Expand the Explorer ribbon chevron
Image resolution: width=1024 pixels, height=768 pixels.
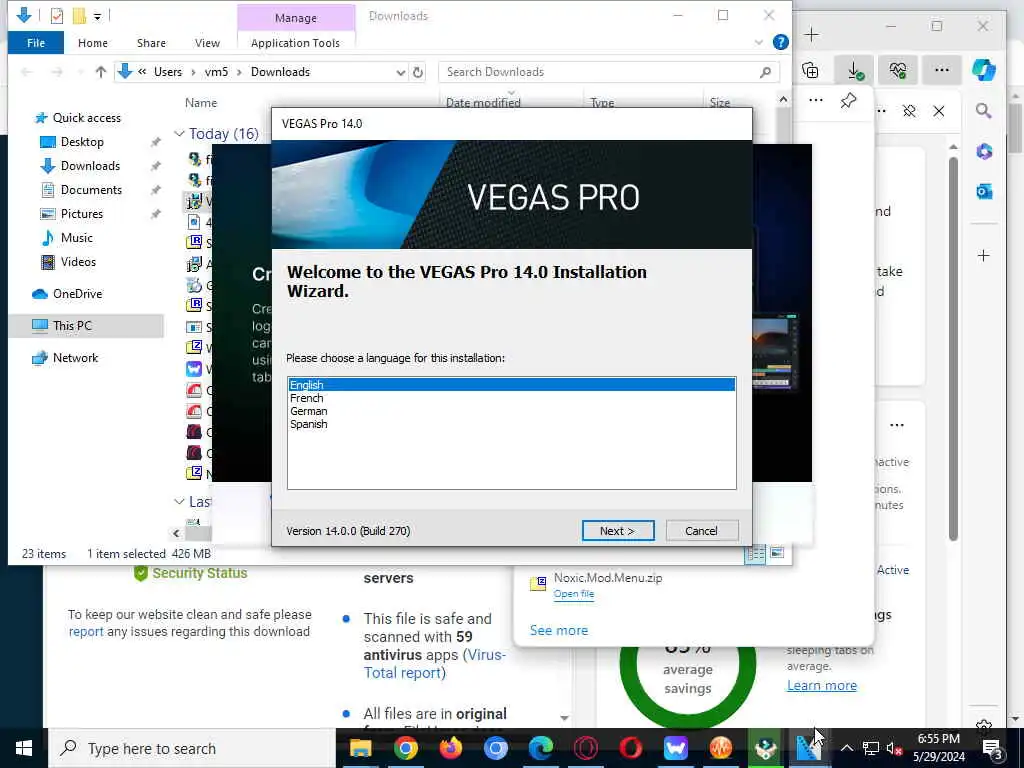coord(758,42)
